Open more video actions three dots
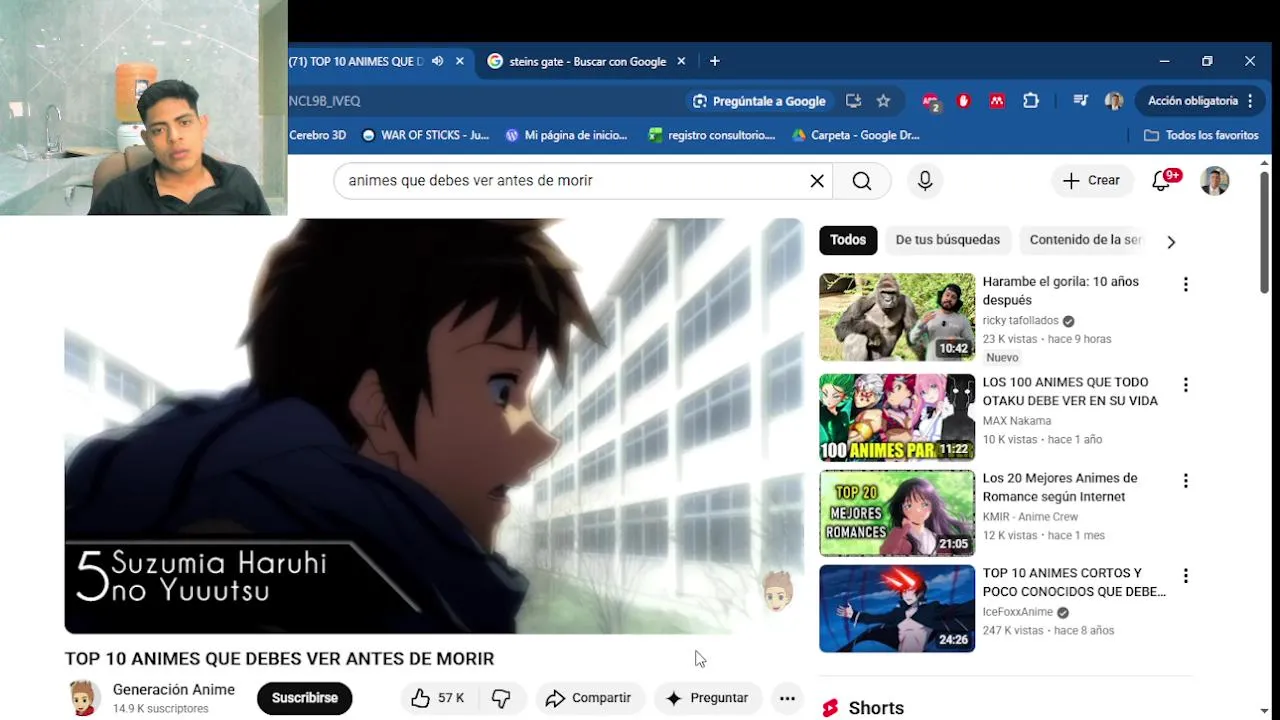This screenshot has width=1280, height=720. pos(787,698)
